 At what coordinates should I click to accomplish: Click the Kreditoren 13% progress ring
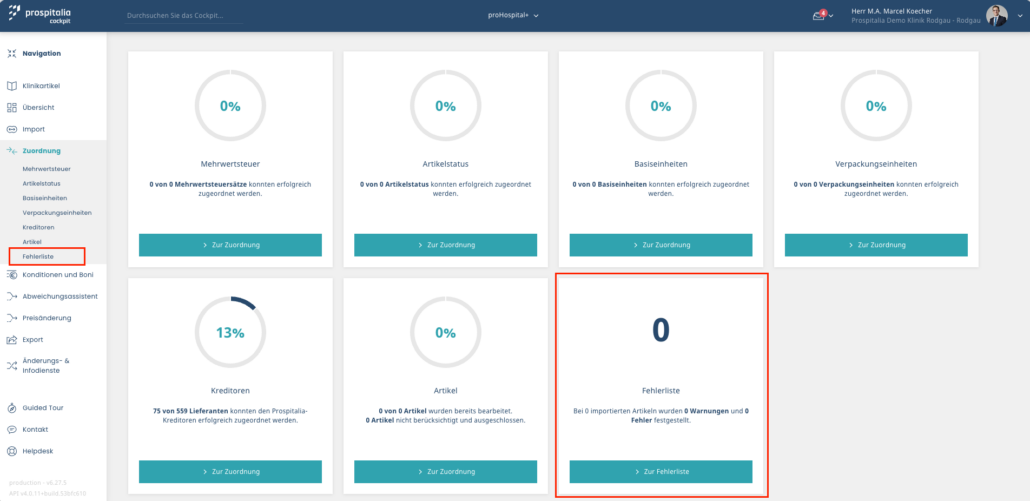(x=231, y=333)
